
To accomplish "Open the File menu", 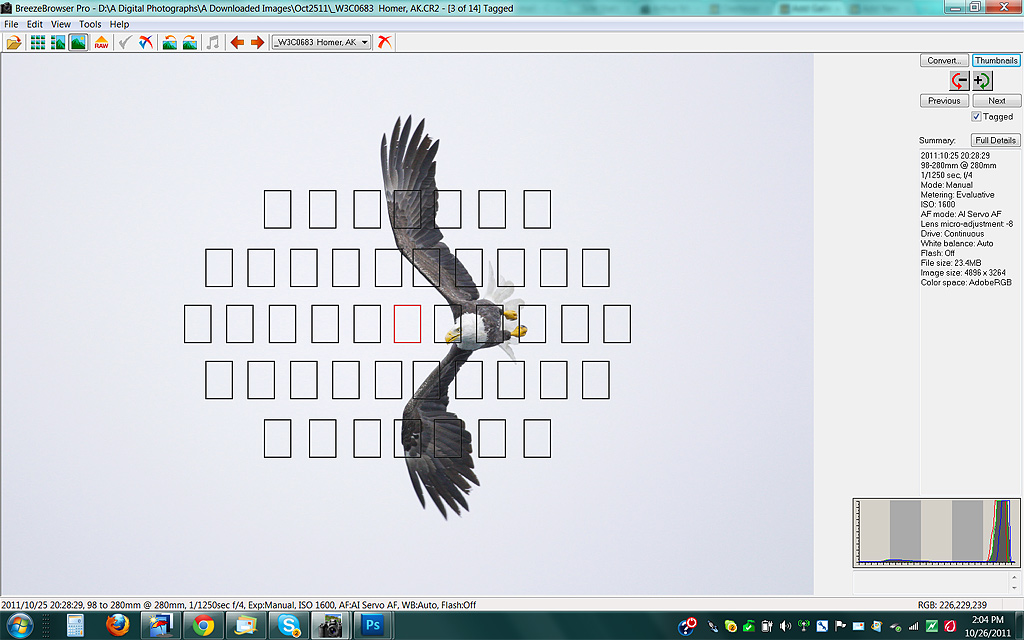I will pyautogui.click(x=11, y=24).
